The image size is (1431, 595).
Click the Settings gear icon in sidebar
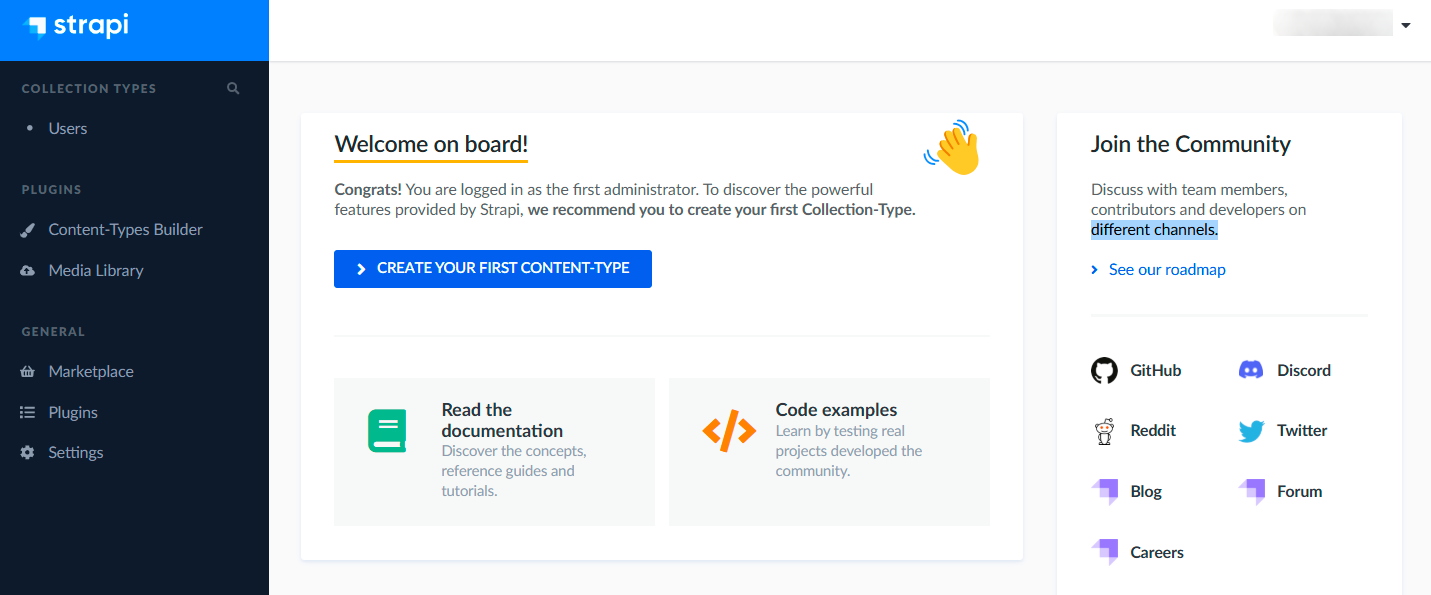(28, 453)
